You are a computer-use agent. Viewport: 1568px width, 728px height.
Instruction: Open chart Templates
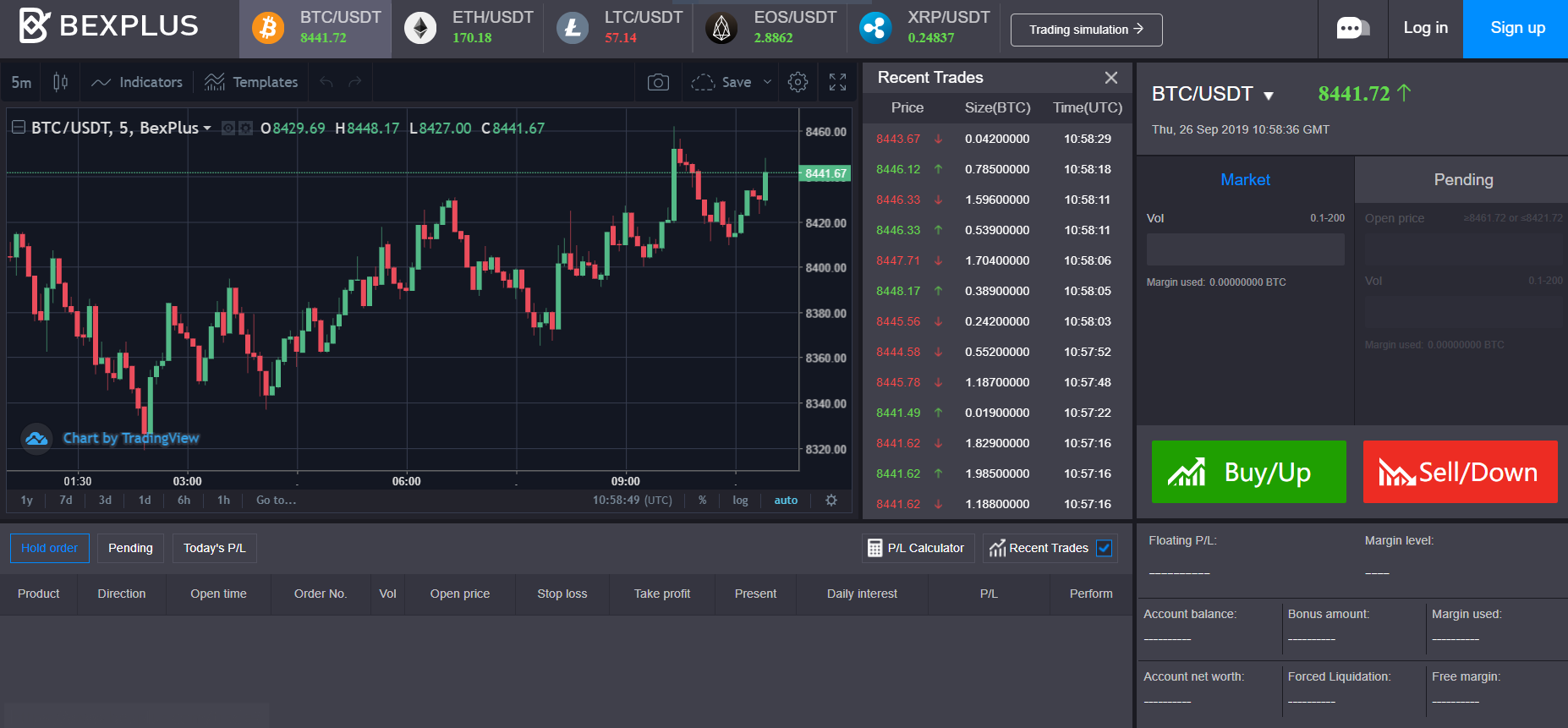click(251, 82)
